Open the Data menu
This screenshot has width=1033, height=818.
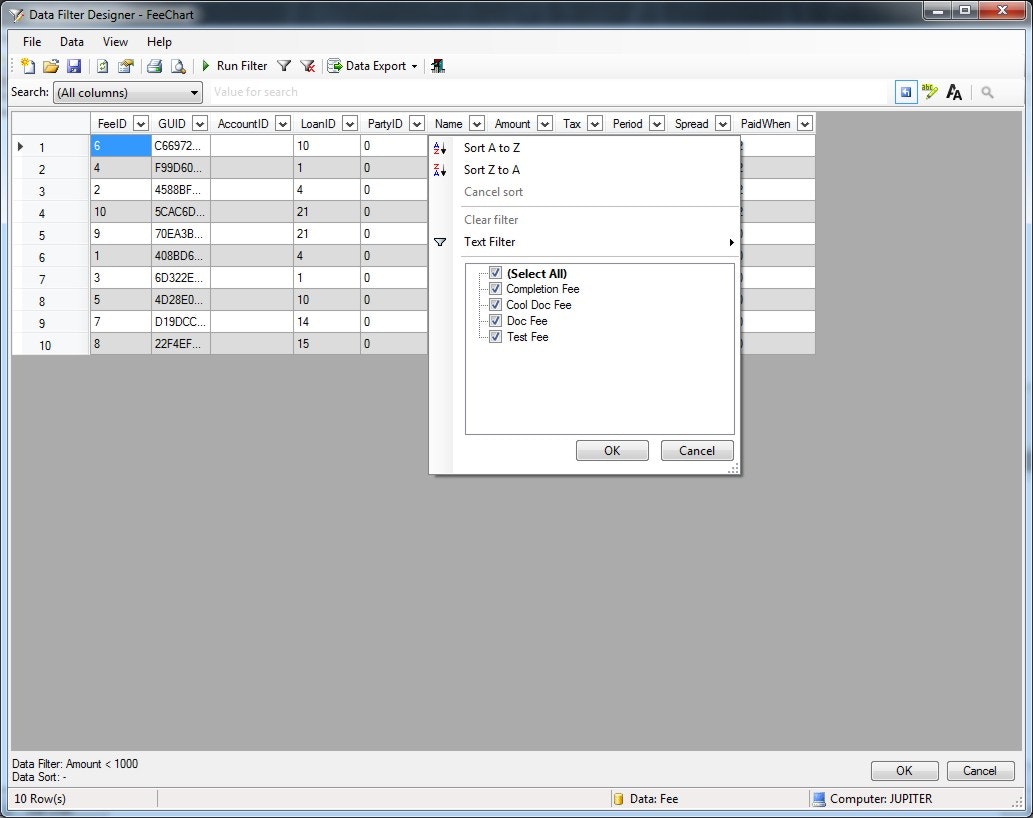pyautogui.click(x=71, y=42)
